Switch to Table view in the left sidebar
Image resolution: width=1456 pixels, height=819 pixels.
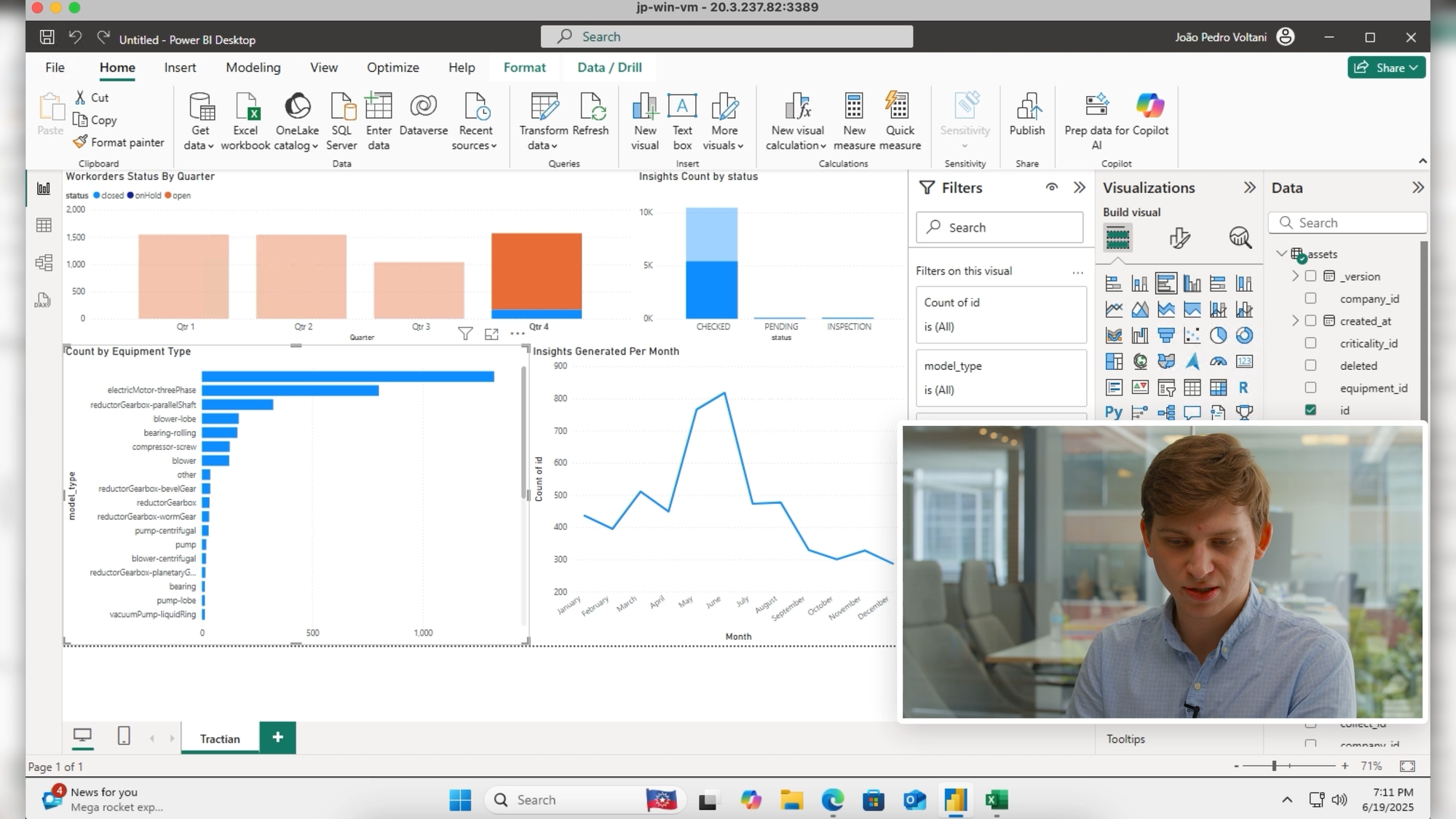point(44,226)
